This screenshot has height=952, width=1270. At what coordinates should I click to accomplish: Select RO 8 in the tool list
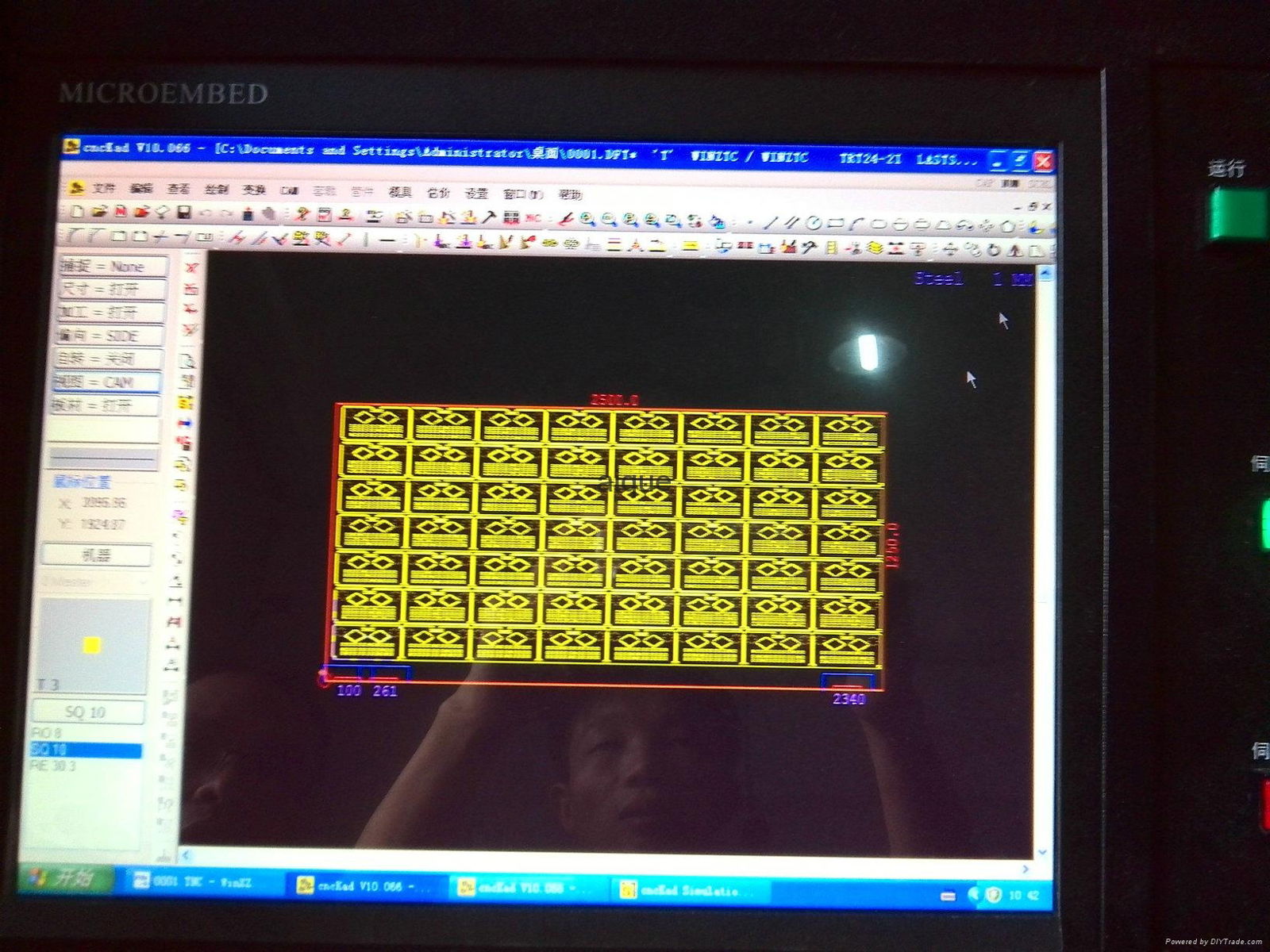[46, 733]
